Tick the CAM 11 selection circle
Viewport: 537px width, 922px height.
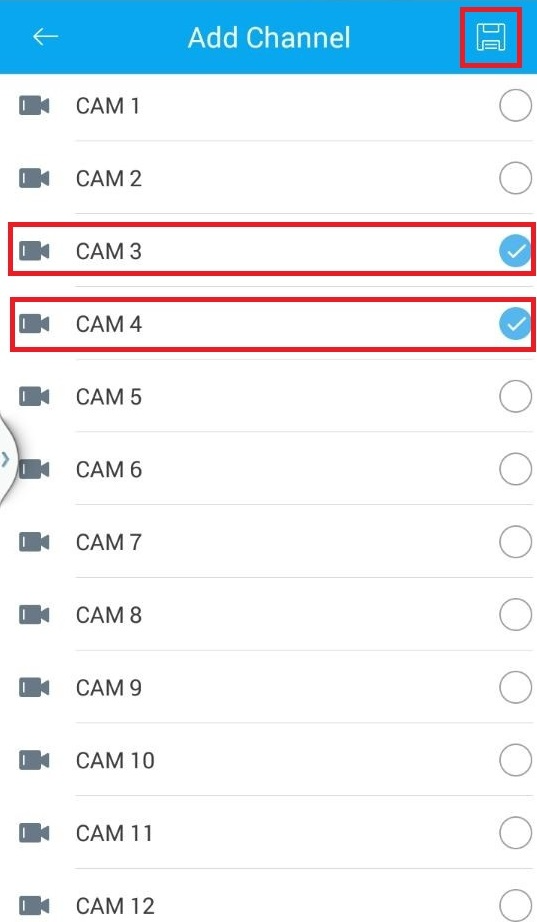(x=515, y=833)
